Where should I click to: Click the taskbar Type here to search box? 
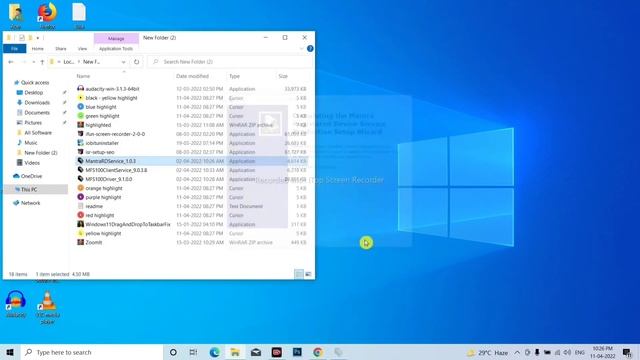tap(91, 352)
